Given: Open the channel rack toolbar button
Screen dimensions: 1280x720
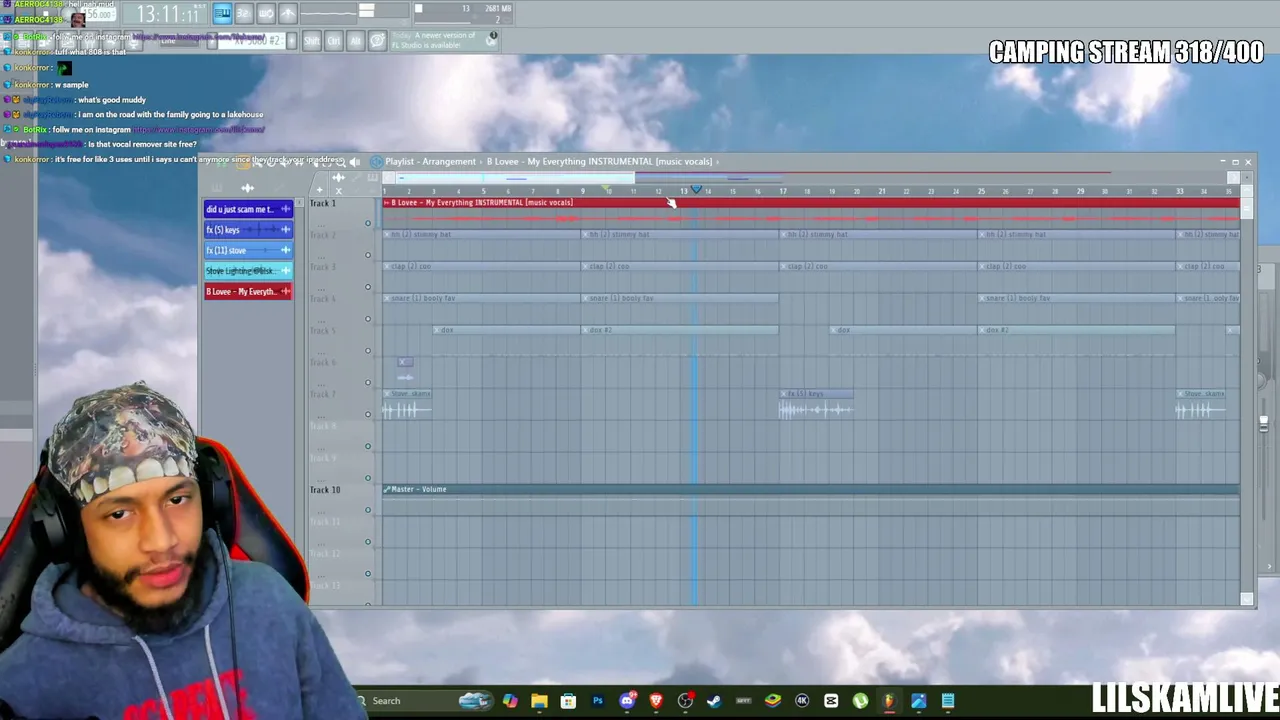Looking at the screenshot, I should point(266,13).
